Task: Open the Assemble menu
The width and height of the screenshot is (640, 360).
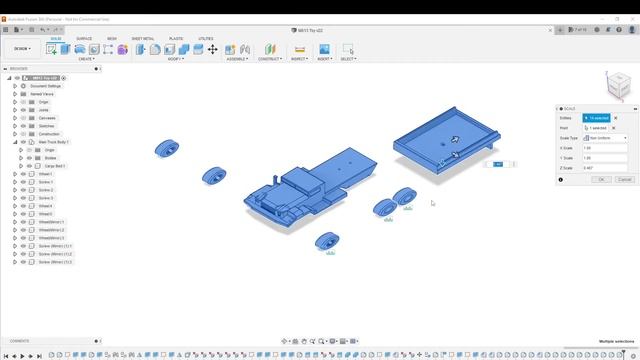Action: (x=237, y=59)
